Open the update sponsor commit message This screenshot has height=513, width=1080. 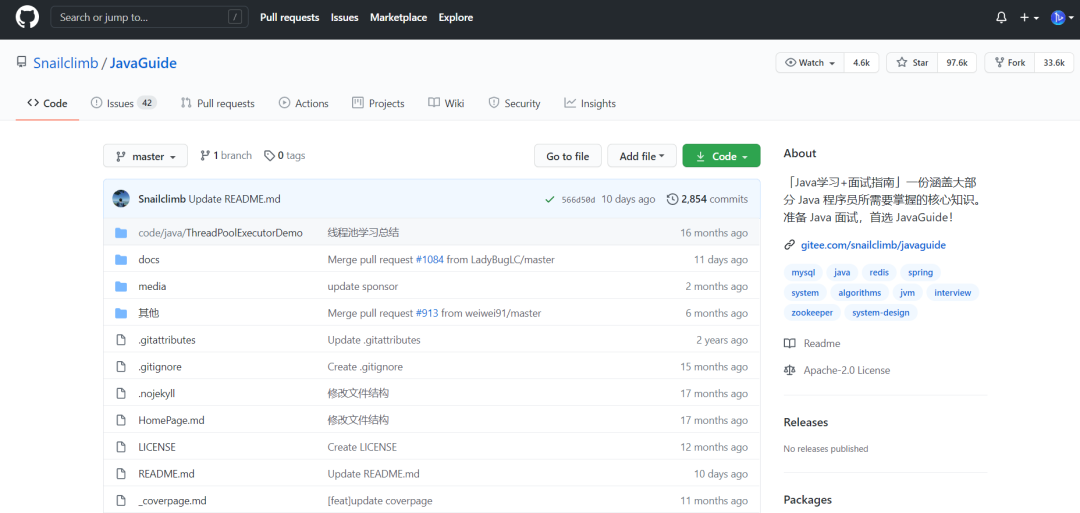click(x=362, y=286)
